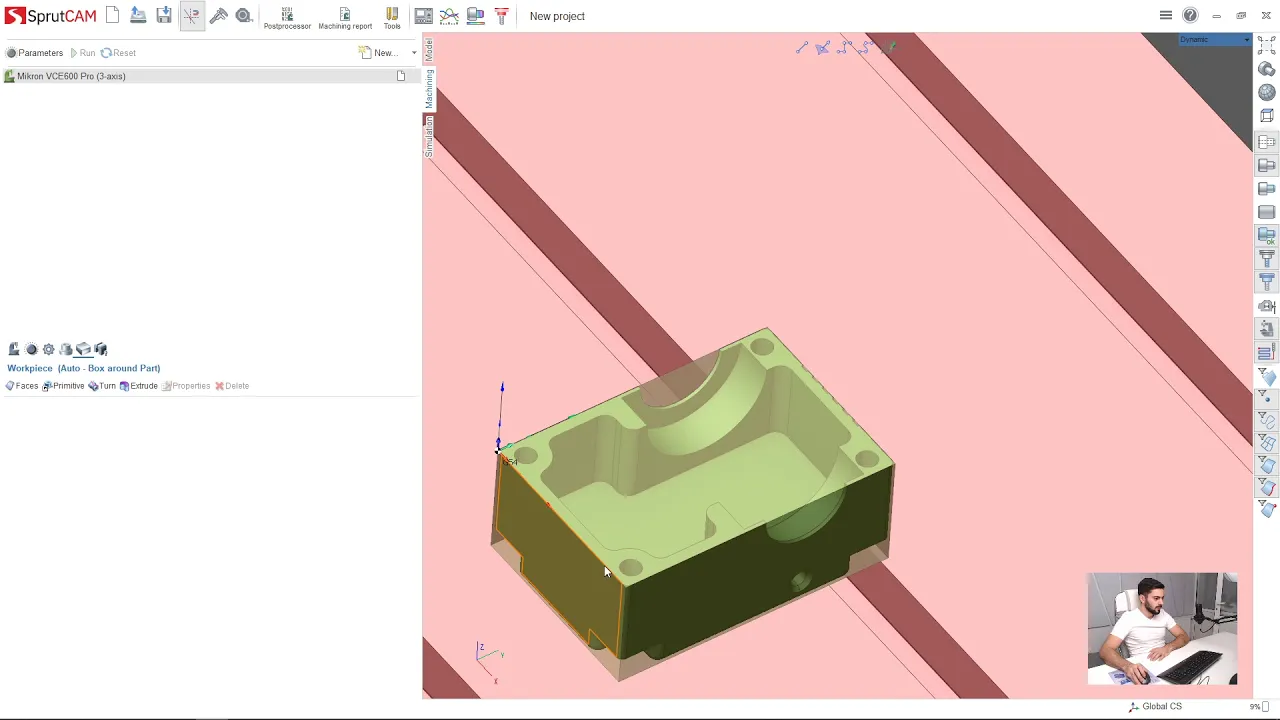Toggle the machine visibility button

click(x=1267, y=329)
